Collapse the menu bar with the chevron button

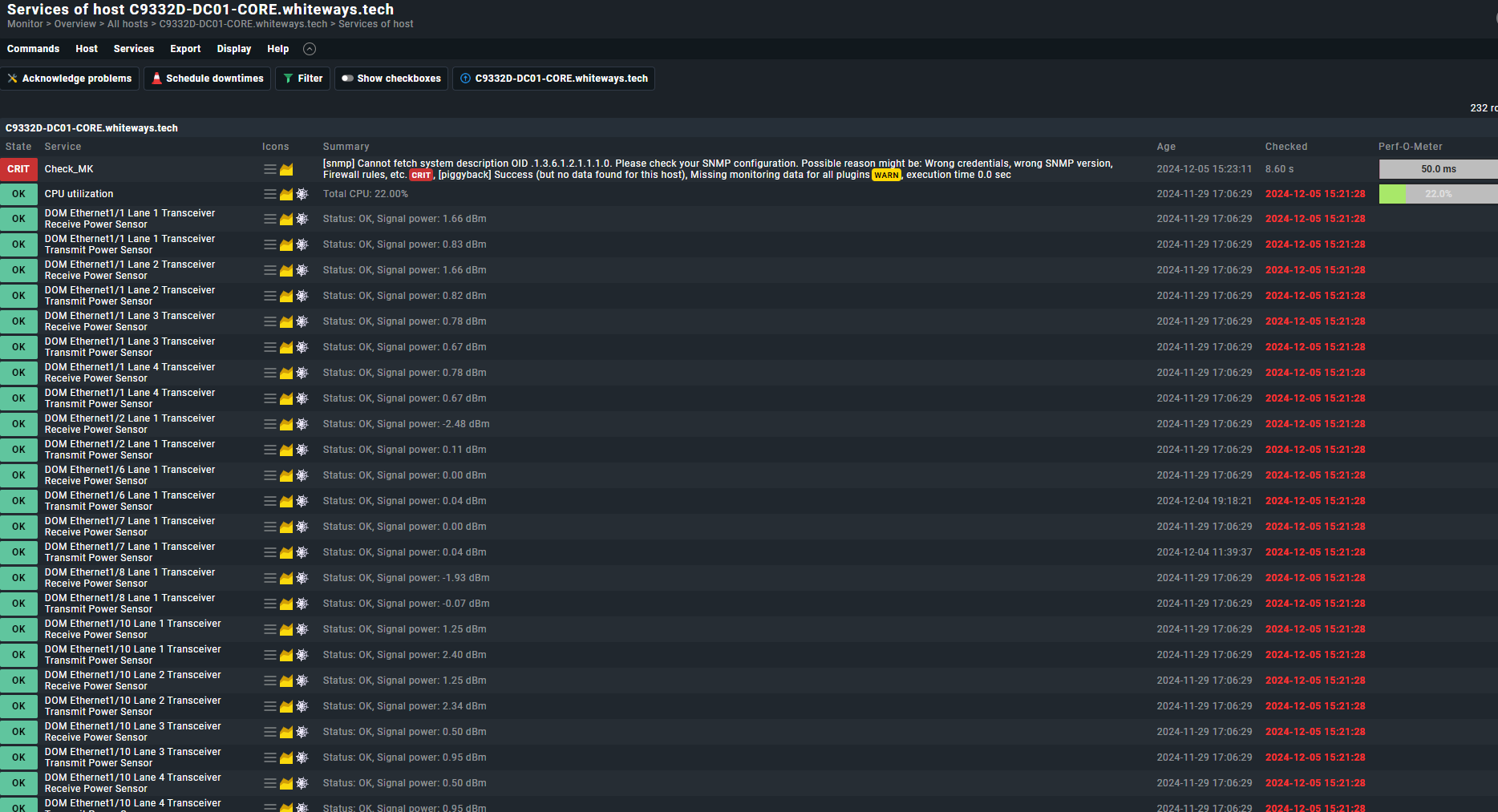(x=310, y=49)
